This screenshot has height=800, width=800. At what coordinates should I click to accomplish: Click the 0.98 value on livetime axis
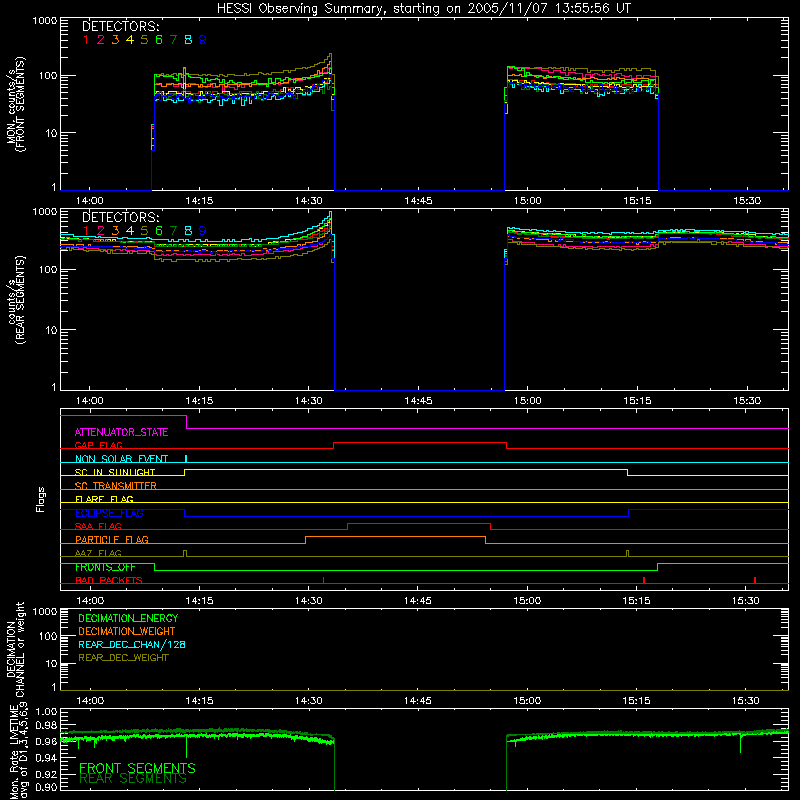click(47, 726)
